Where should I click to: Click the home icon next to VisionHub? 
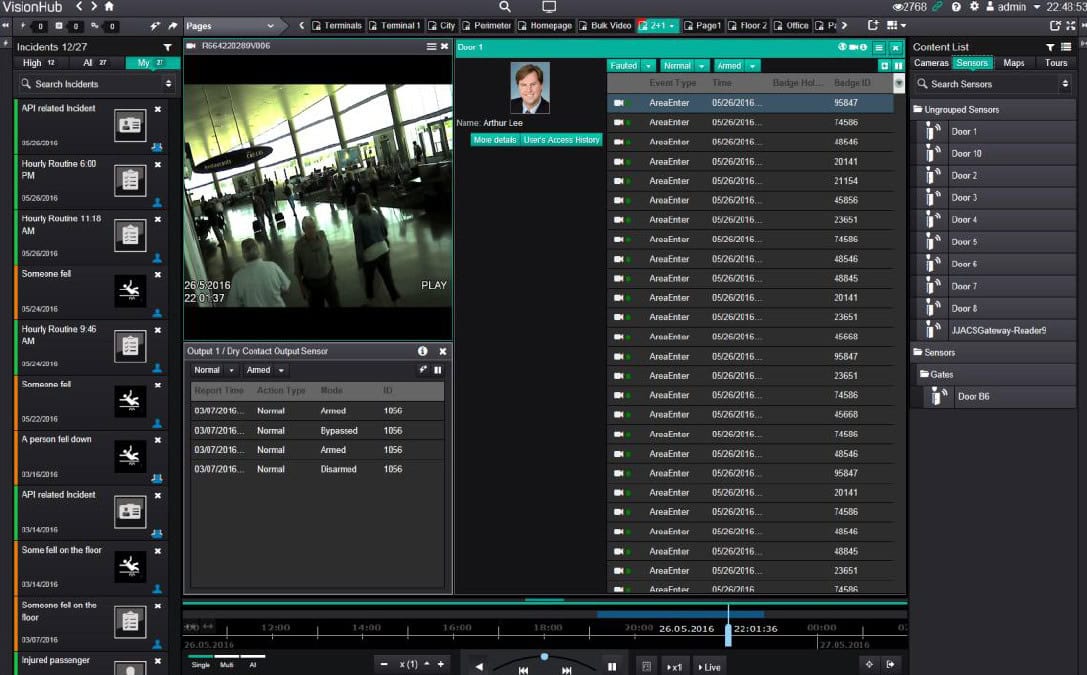(109, 7)
